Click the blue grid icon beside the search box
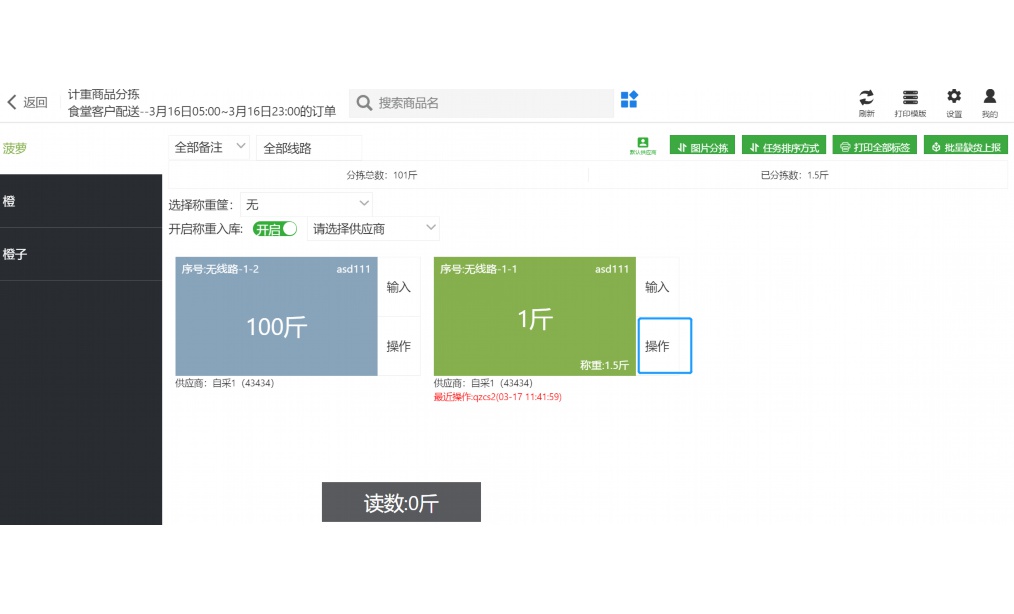This screenshot has height=614, width=1014. (x=628, y=101)
